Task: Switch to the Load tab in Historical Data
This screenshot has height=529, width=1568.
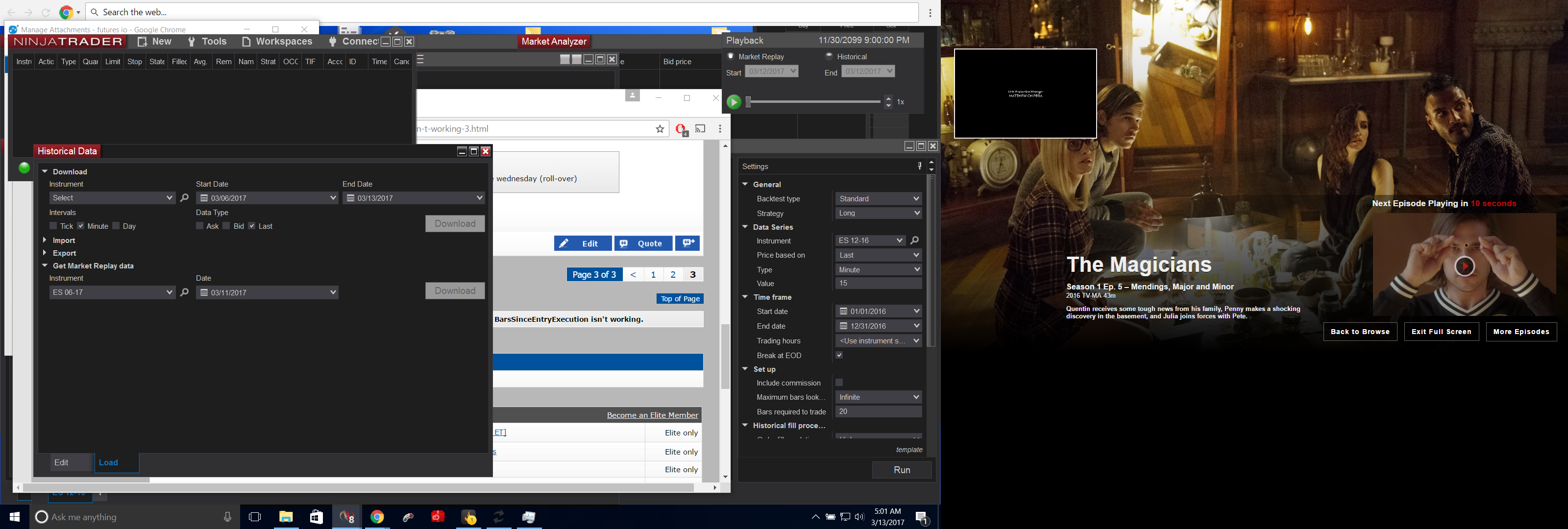Action: coord(116,463)
